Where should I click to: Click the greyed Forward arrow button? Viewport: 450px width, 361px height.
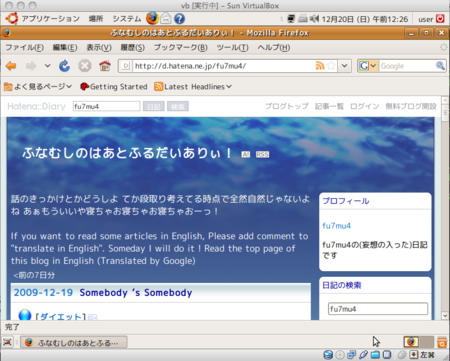pyautogui.click(x=31, y=66)
